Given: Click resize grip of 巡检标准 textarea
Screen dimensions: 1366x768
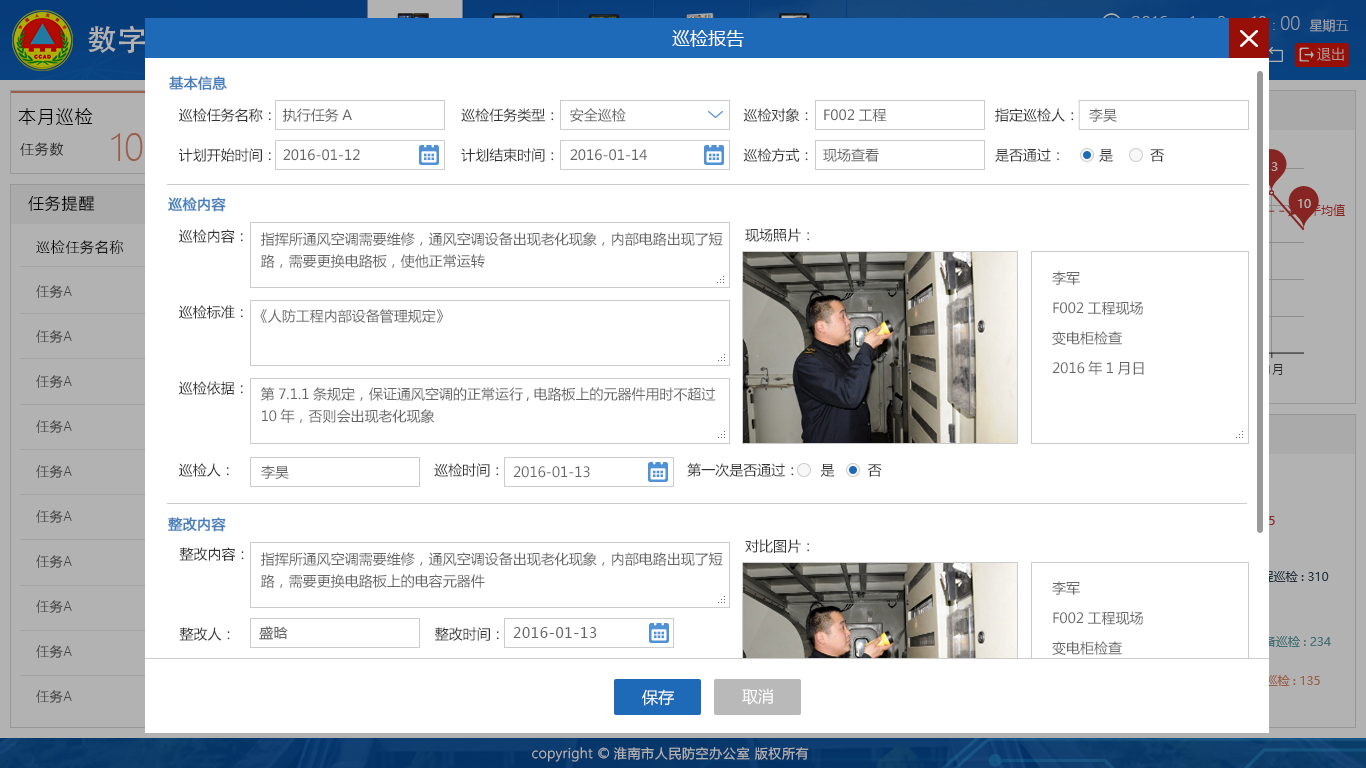Looking at the screenshot, I should 721,357.
